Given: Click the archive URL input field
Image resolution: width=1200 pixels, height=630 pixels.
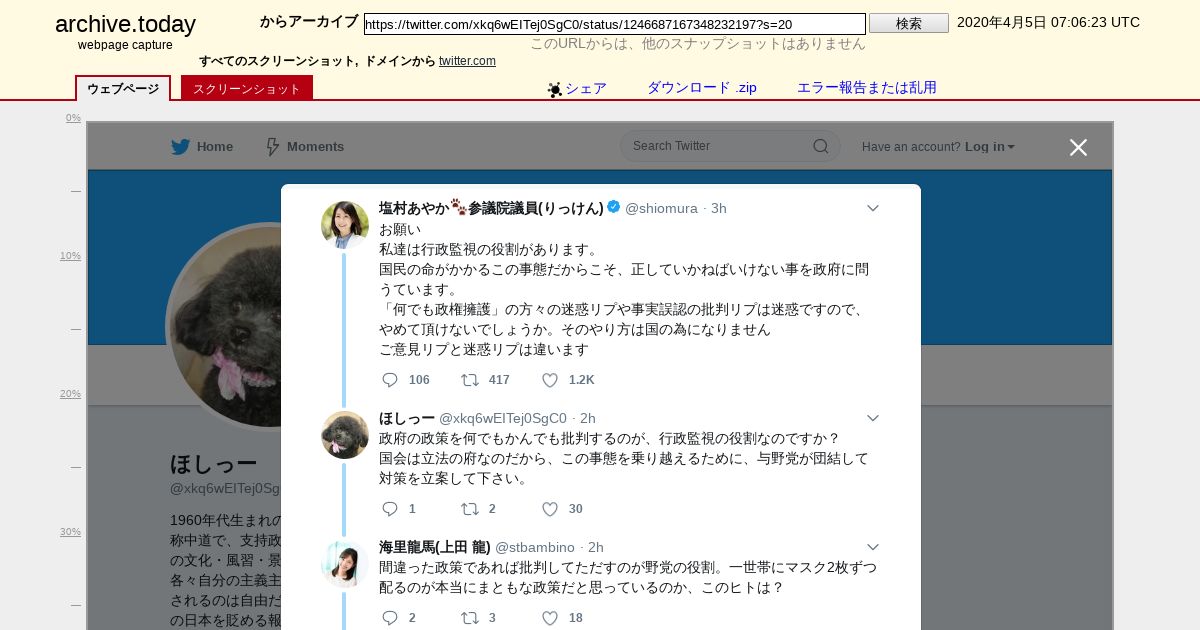Looking at the screenshot, I should coord(615,24).
